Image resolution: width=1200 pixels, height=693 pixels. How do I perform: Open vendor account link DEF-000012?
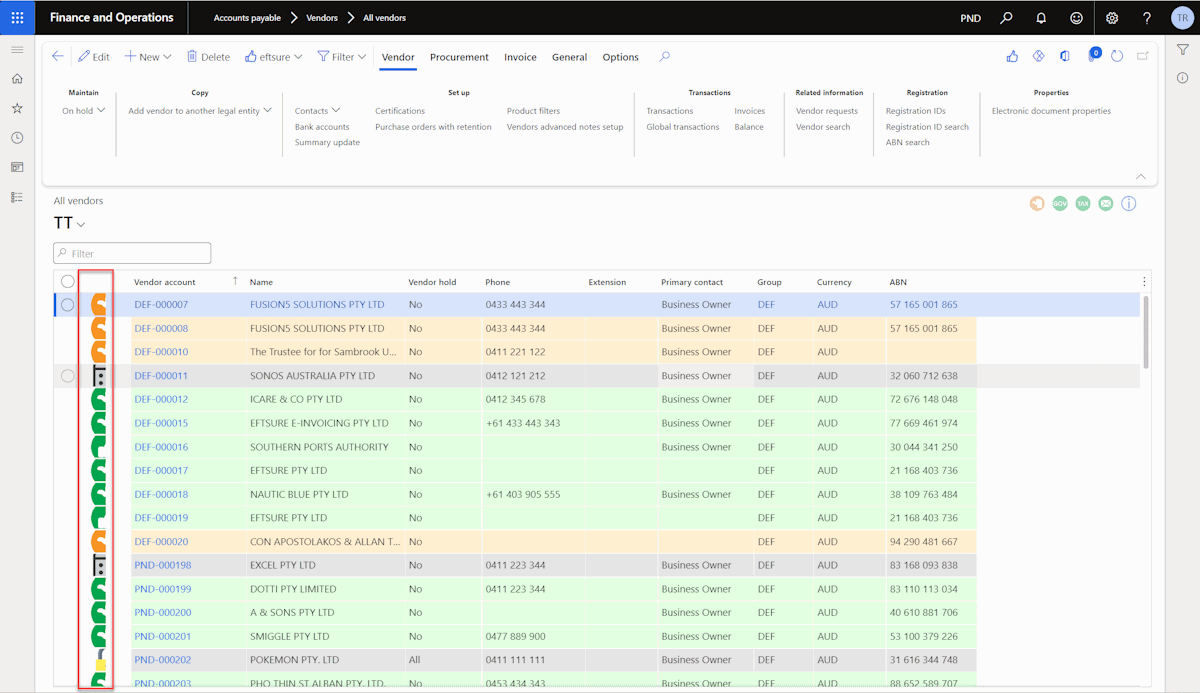tap(161, 400)
